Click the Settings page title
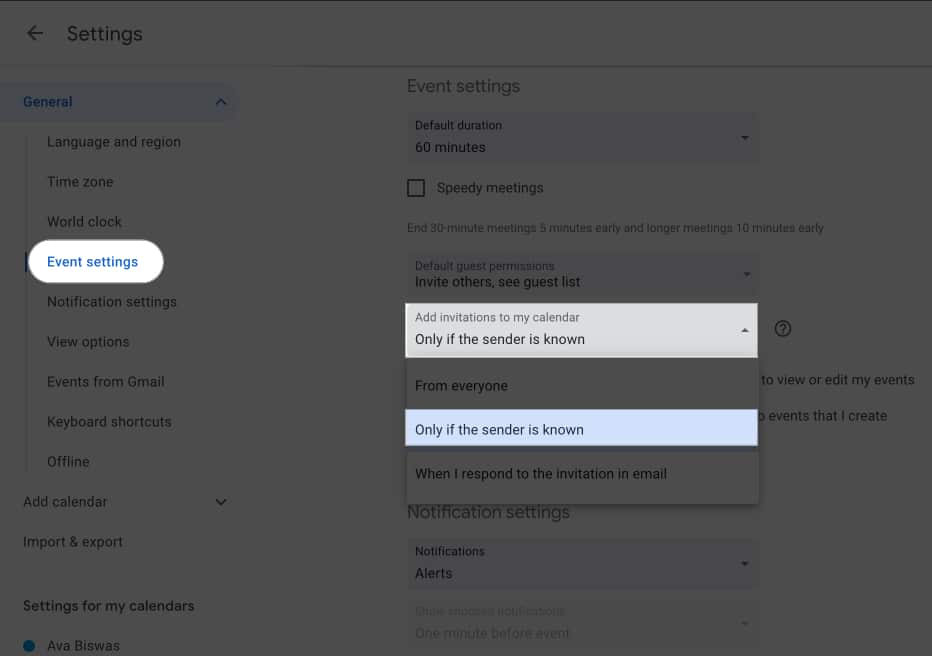The height and width of the screenshot is (656, 932). 105,34
